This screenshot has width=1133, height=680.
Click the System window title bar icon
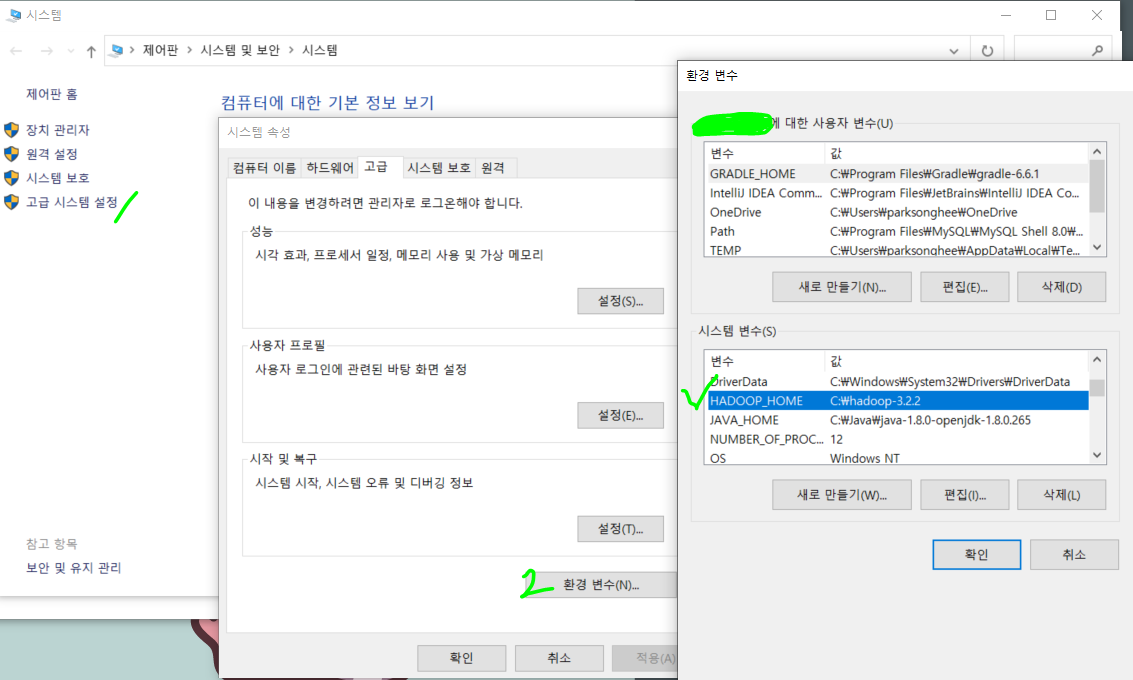(x=13, y=14)
